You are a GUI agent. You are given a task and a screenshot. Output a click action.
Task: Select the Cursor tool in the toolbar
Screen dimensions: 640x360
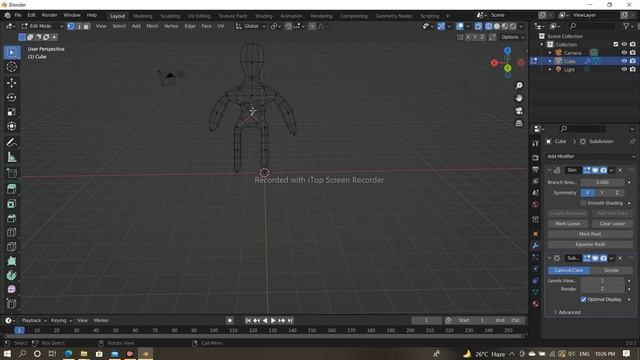click(x=11, y=67)
